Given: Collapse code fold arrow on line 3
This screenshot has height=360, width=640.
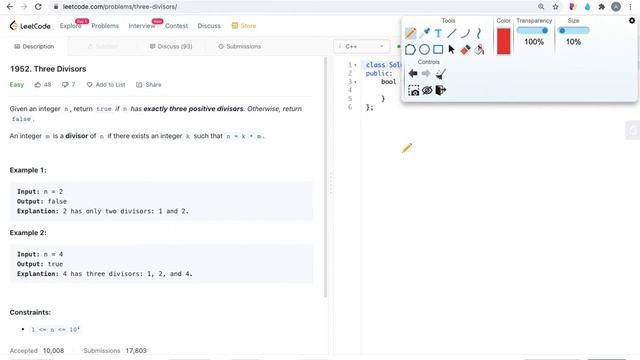Looking at the screenshot, I should [355, 82].
